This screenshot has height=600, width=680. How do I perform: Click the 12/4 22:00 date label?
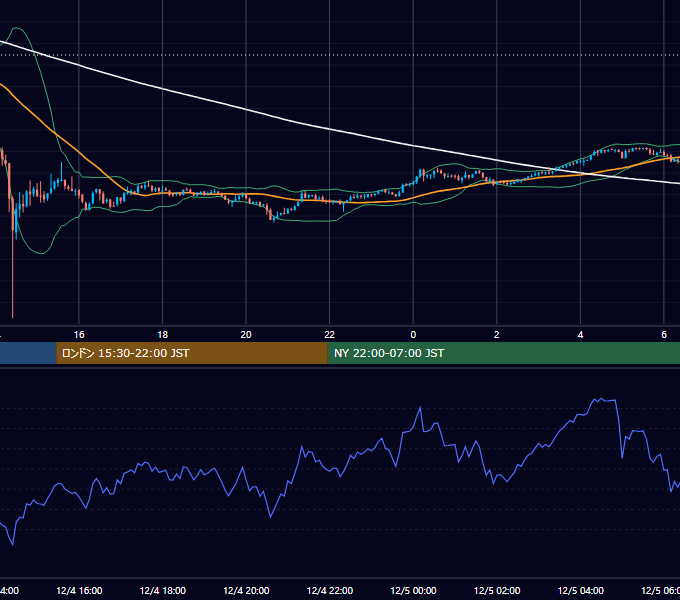pyautogui.click(x=330, y=590)
